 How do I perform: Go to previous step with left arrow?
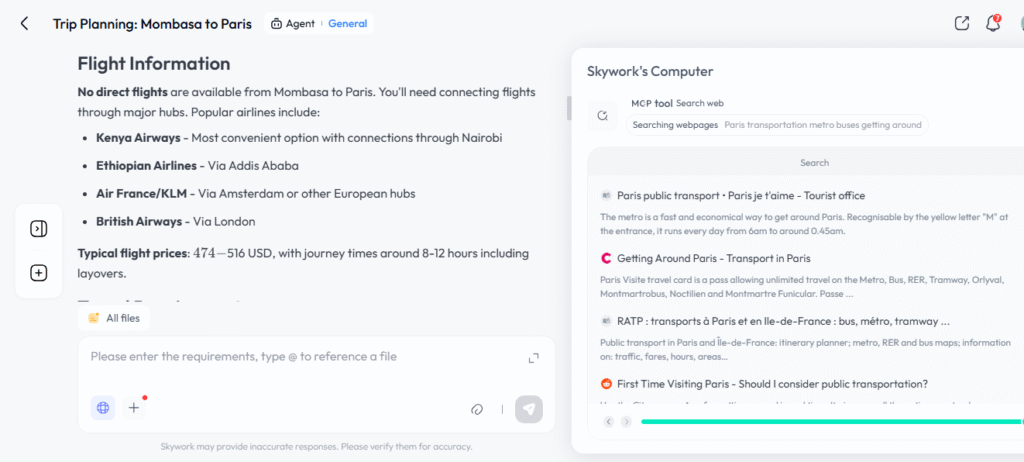pos(609,421)
